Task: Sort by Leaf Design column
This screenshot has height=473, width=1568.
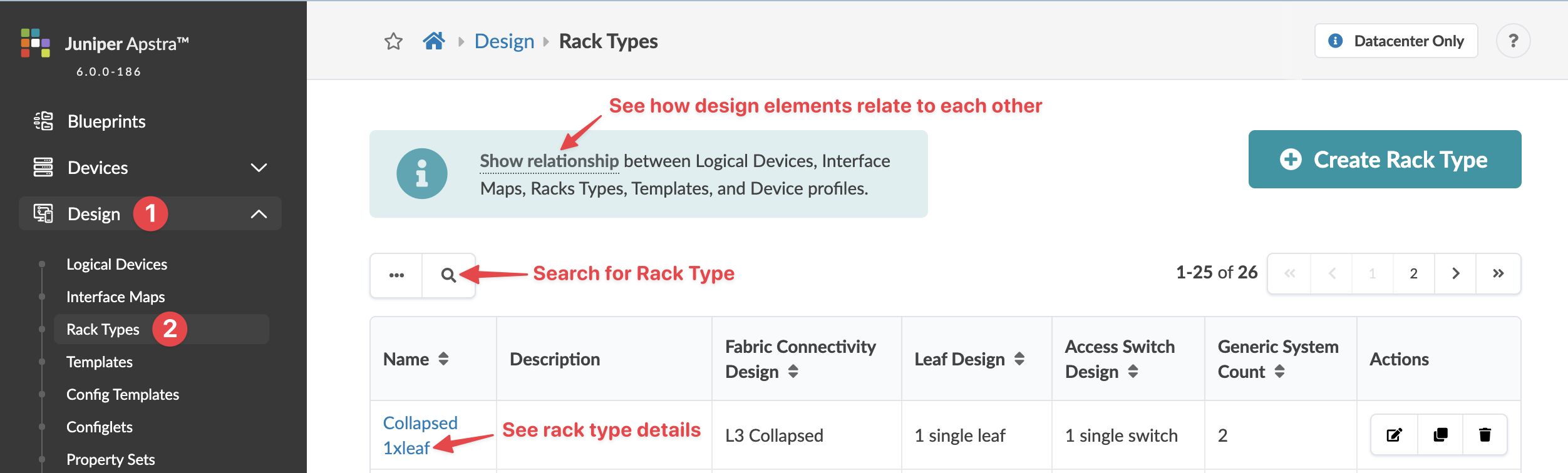Action: [1019, 359]
